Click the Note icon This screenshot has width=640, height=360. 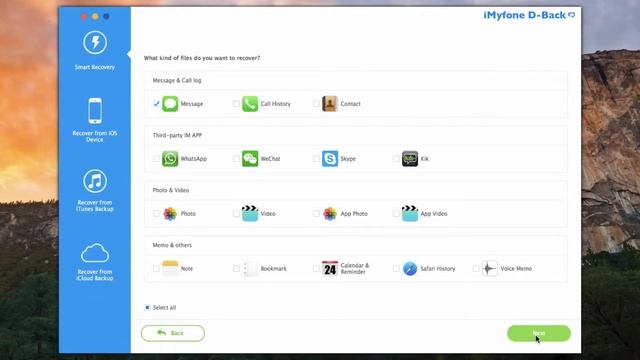point(170,269)
